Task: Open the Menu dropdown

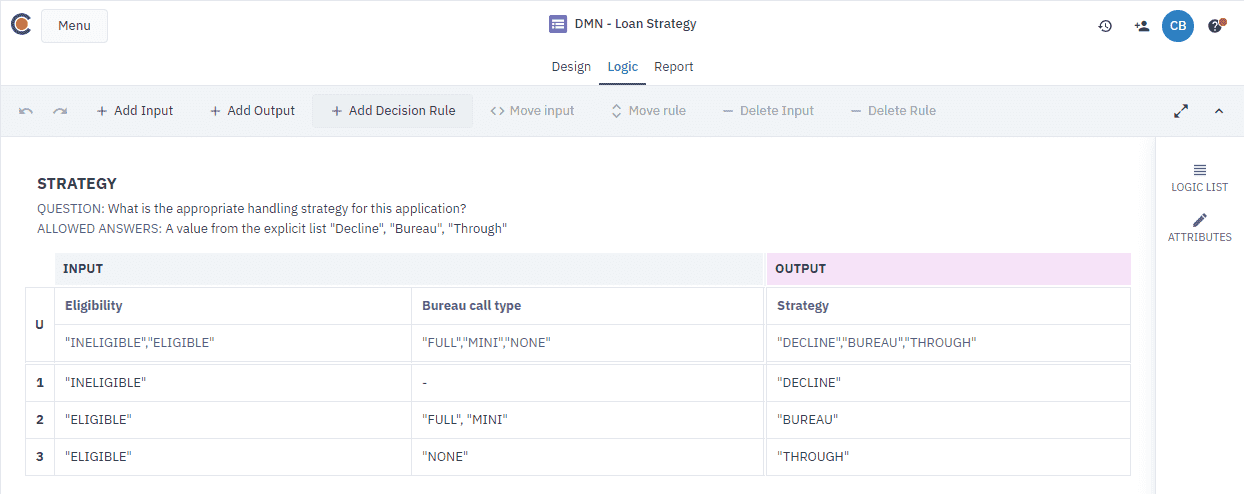Action: [74, 26]
